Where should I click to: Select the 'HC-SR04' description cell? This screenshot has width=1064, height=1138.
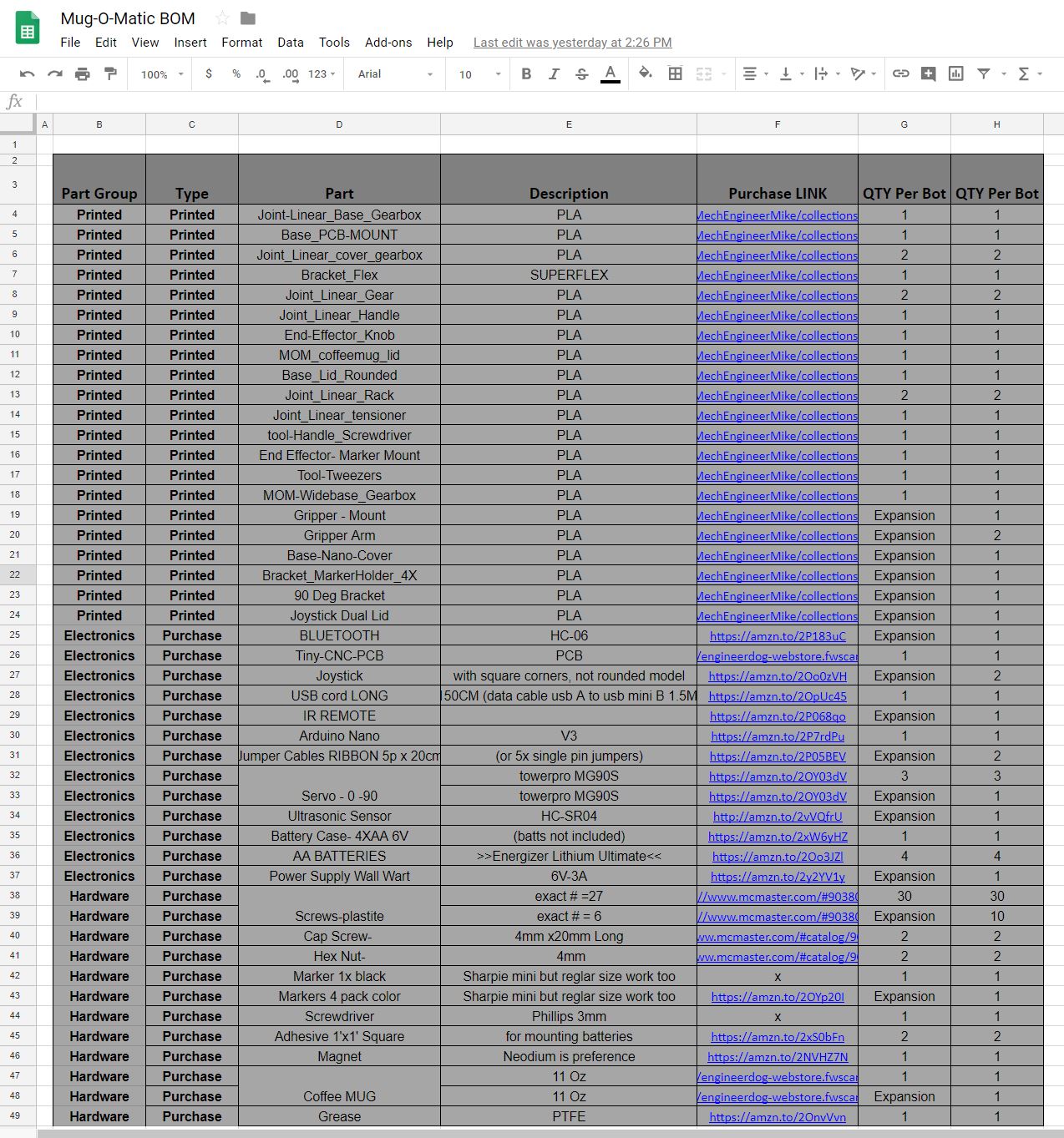[x=569, y=816]
